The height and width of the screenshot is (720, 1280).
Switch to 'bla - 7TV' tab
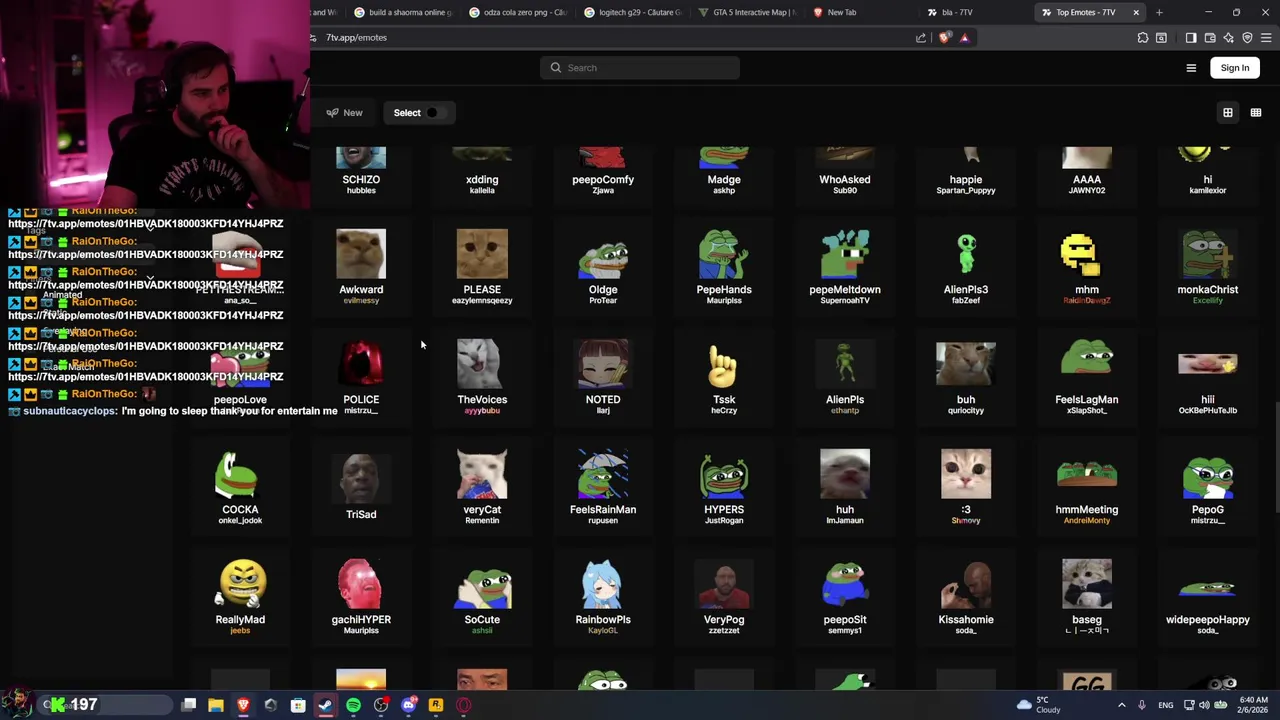pos(972,12)
